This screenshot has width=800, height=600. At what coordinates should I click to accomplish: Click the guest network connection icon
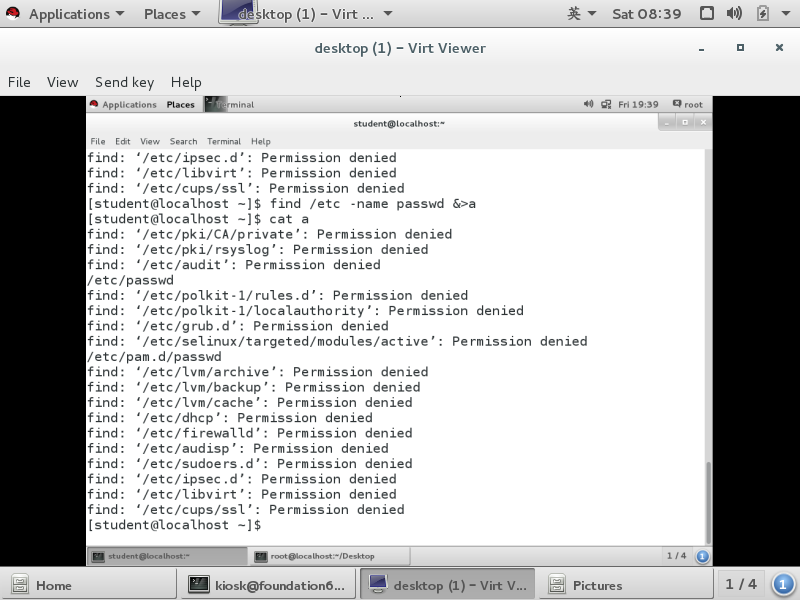point(606,104)
